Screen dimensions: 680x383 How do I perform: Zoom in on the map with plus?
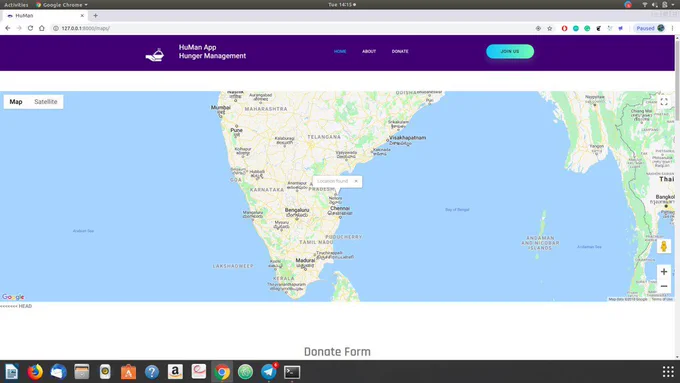click(664, 272)
